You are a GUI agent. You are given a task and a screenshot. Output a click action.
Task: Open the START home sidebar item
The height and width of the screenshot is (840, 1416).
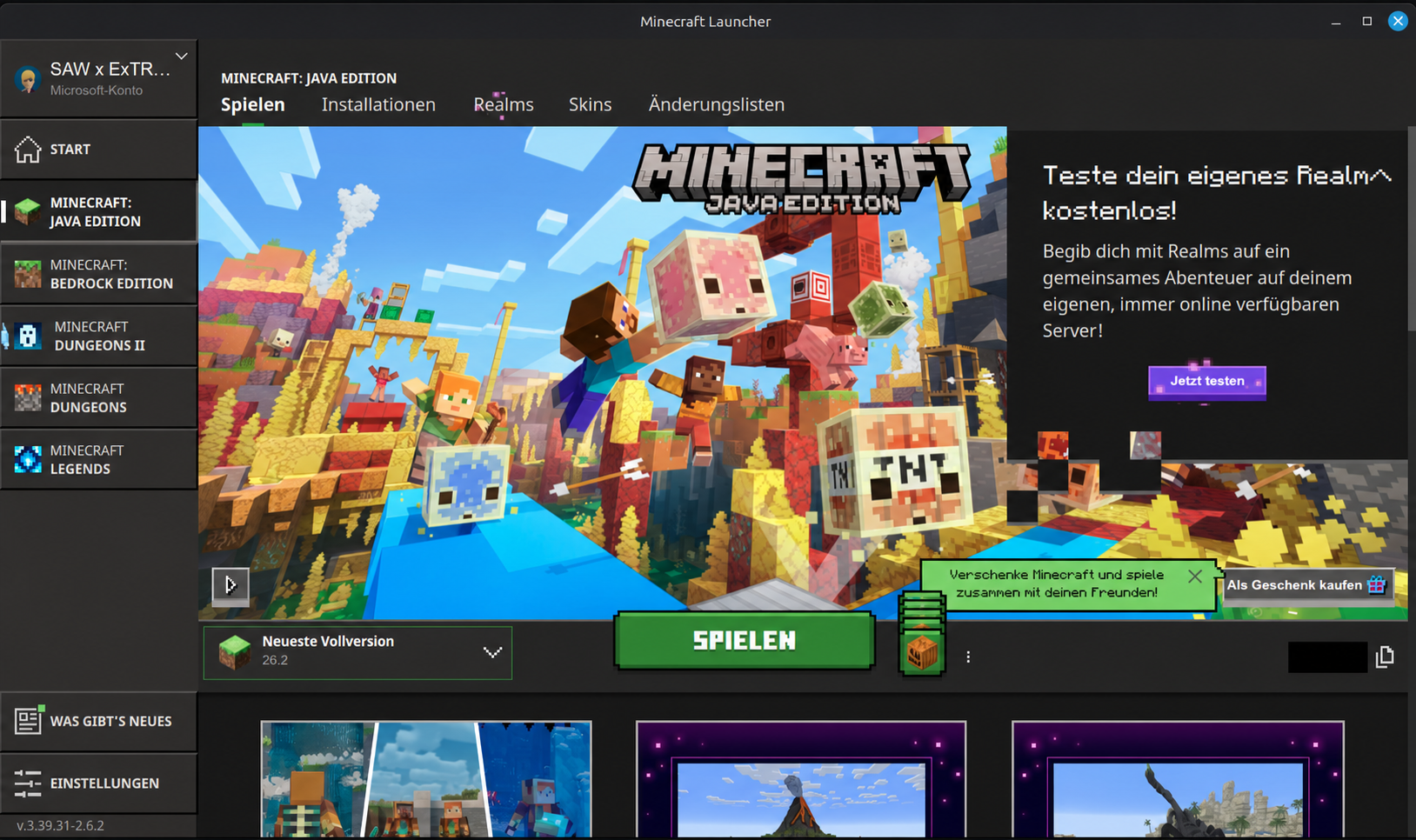click(98, 150)
